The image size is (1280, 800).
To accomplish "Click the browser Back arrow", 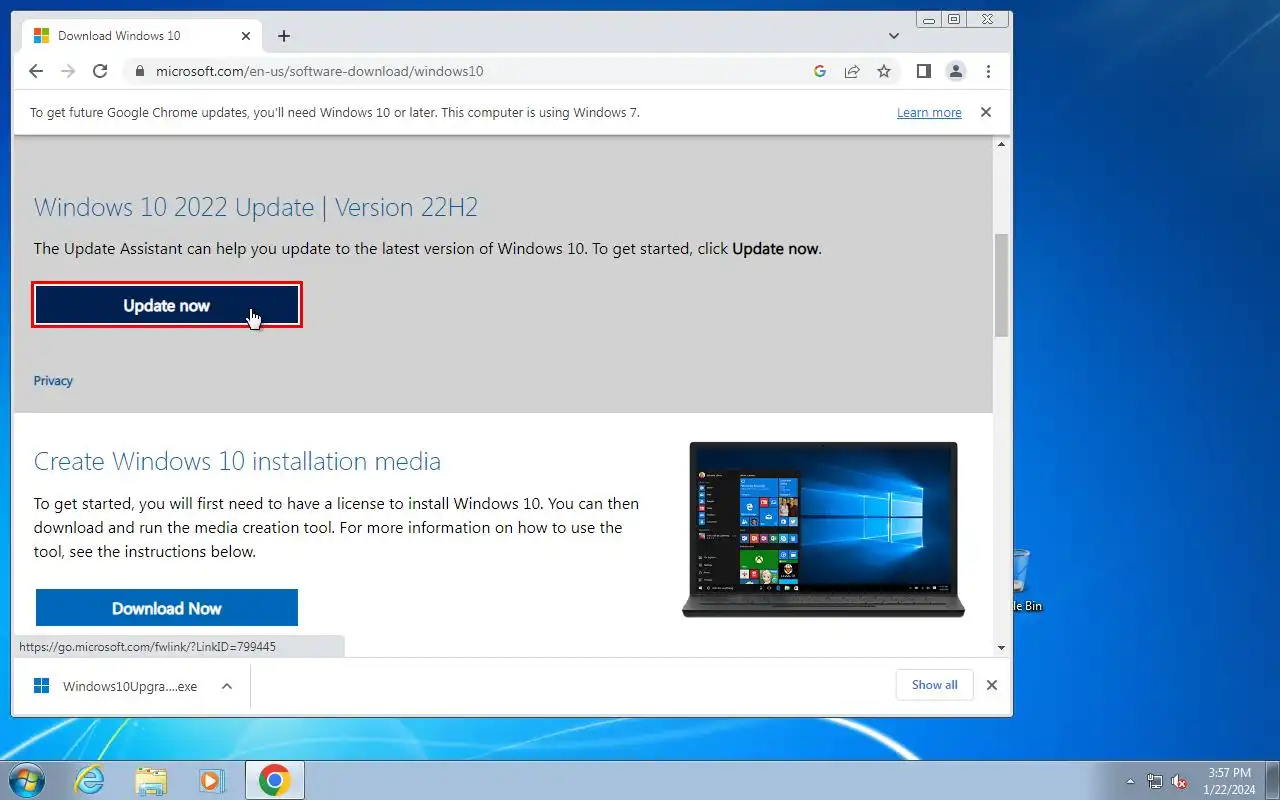I will click(x=36, y=71).
